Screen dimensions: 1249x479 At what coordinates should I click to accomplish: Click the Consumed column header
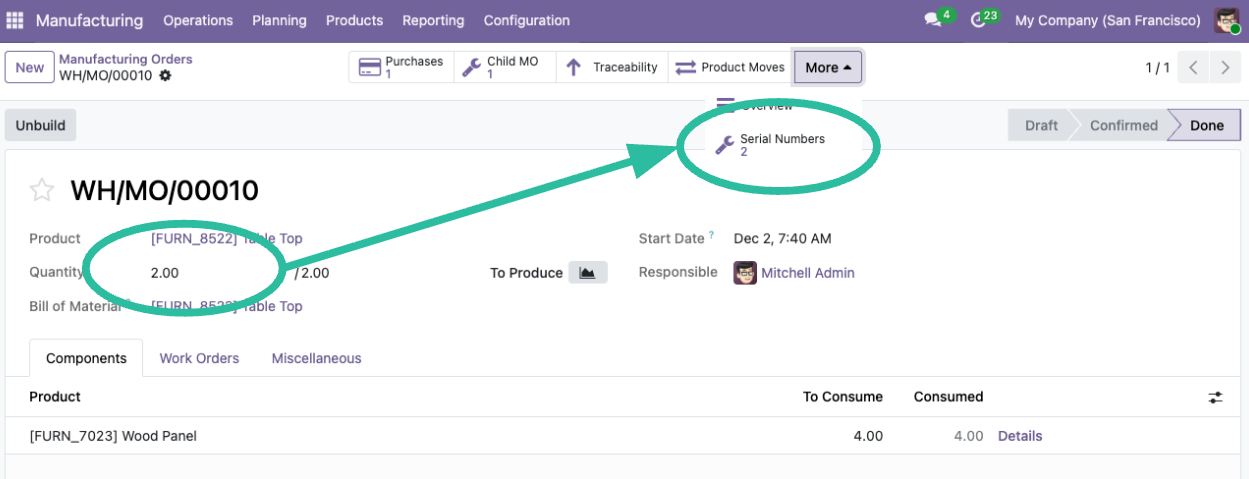point(948,397)
